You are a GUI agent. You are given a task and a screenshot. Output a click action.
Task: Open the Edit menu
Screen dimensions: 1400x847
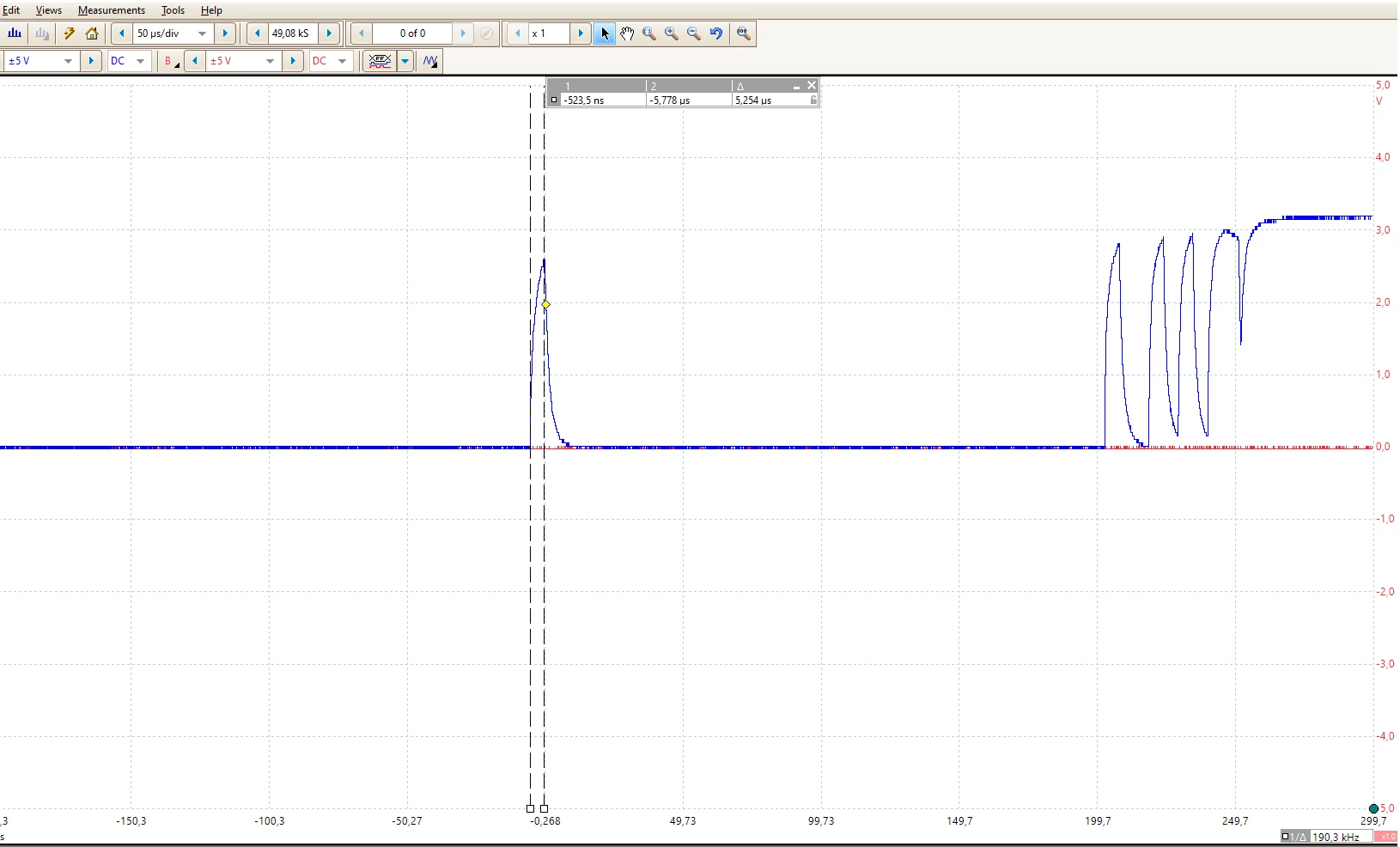pos(11,10)
